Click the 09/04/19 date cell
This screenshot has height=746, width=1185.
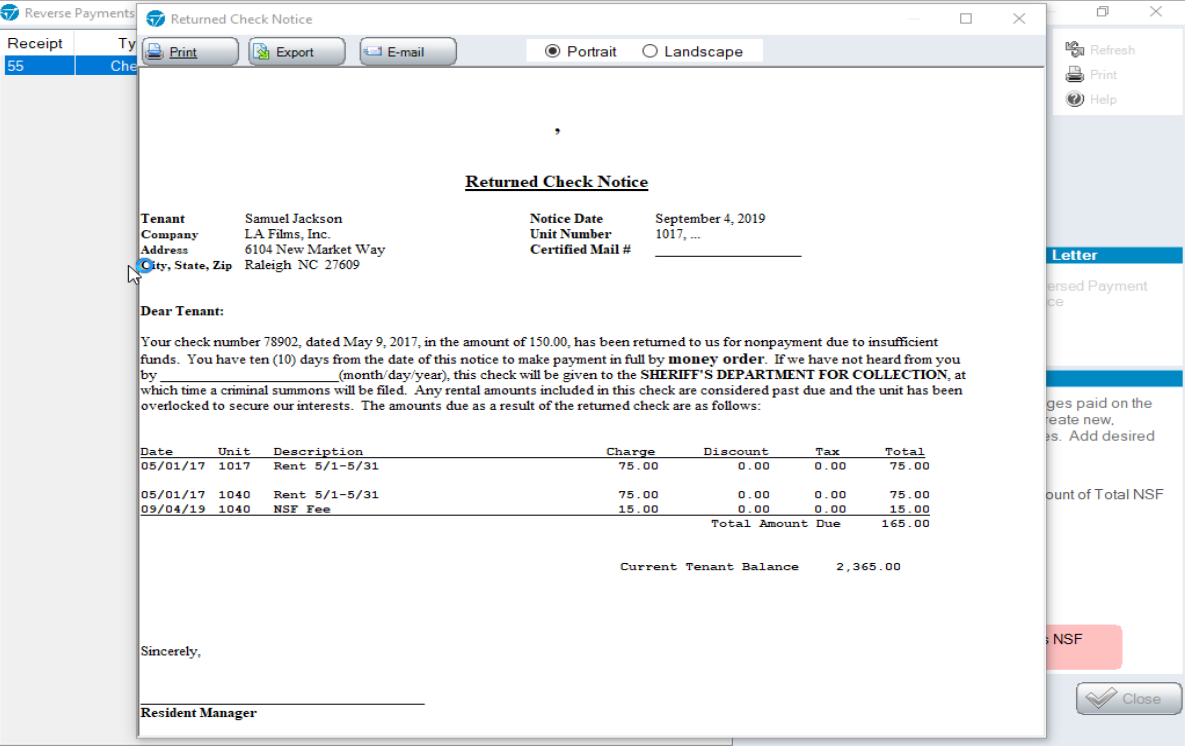click(173, 509)
